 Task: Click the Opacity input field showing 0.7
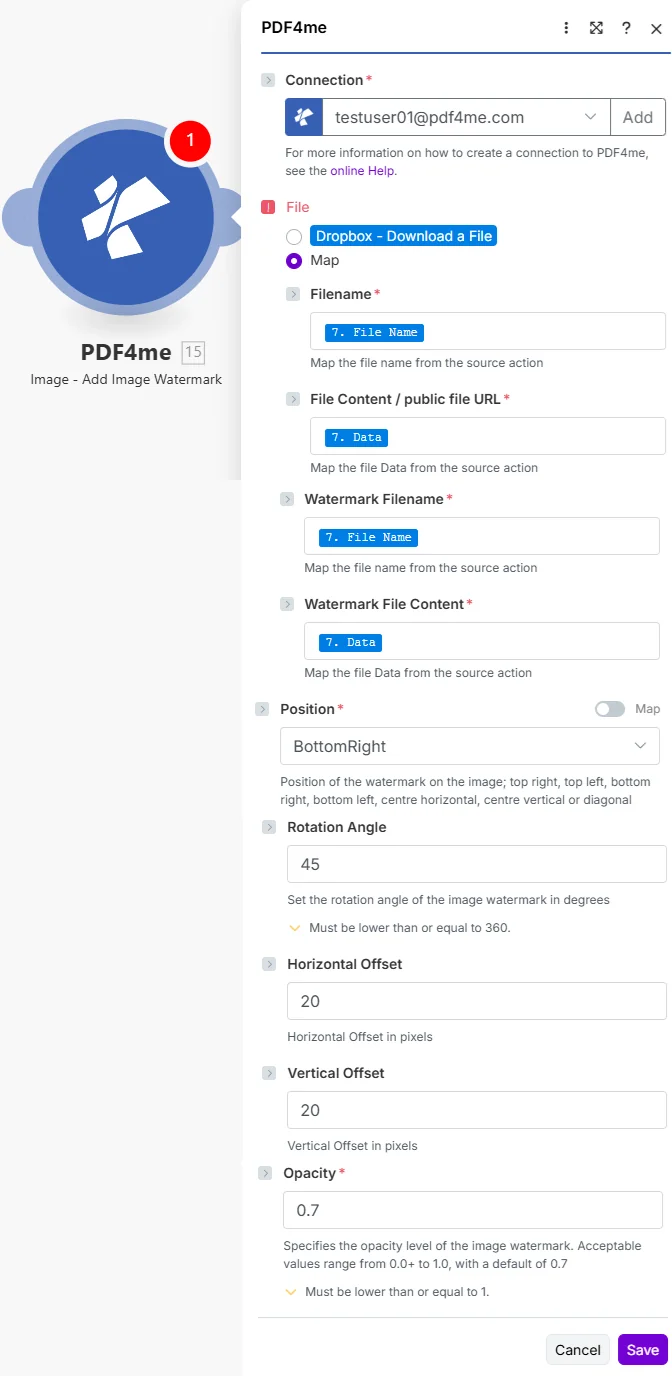pyautogui.click(x=473, y=1210)
